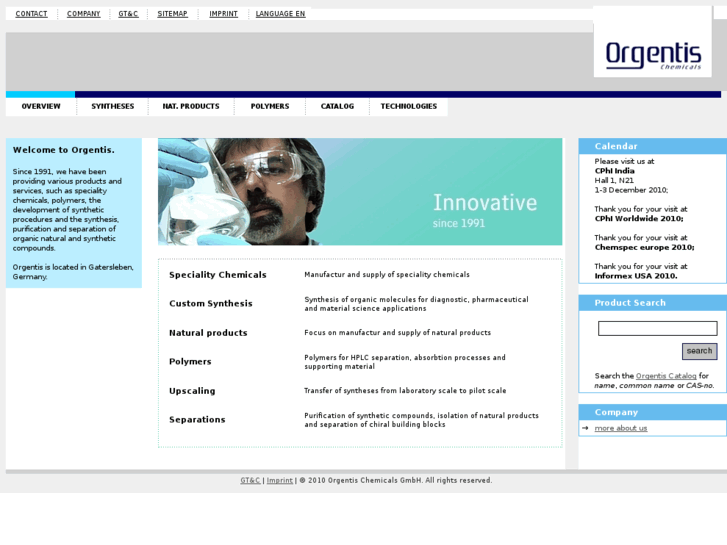This screenshot has width=727, height=545.
Task: Click the '1-3 December 2010' date text
Action: click(x=631, y=190)
